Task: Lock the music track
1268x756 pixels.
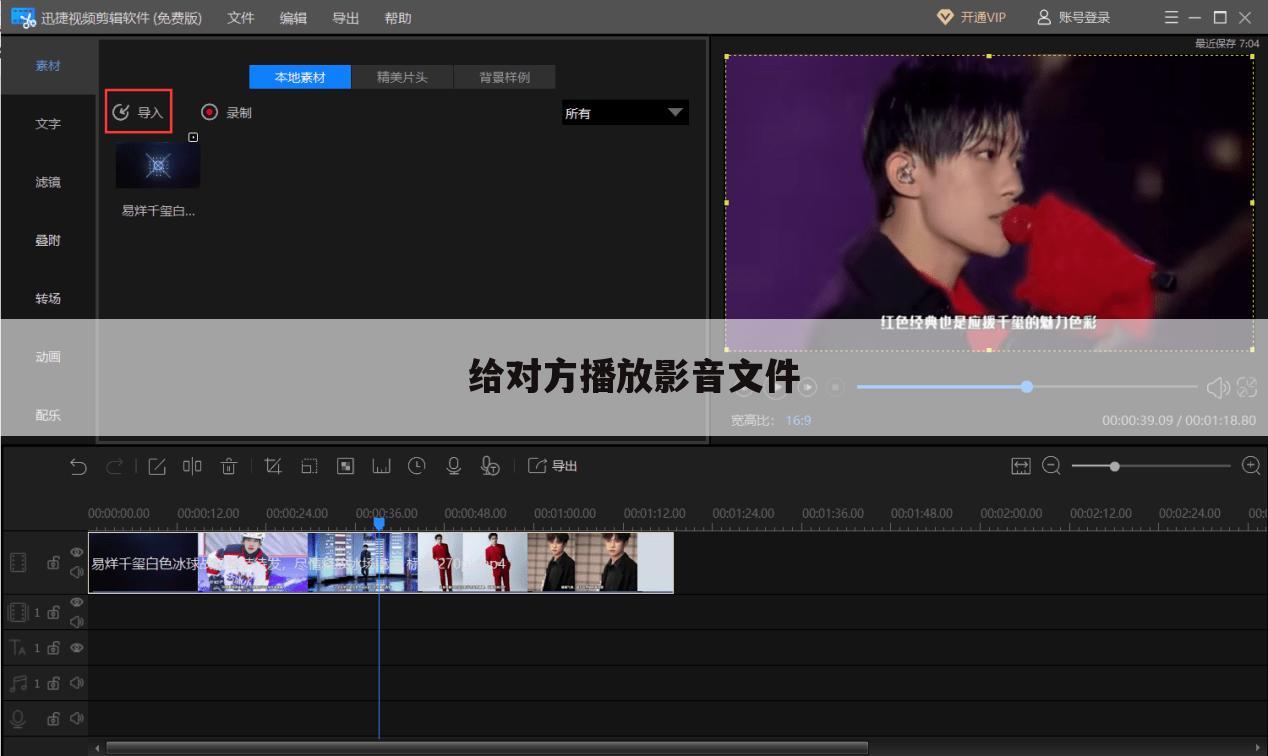Action: point(53,684)
